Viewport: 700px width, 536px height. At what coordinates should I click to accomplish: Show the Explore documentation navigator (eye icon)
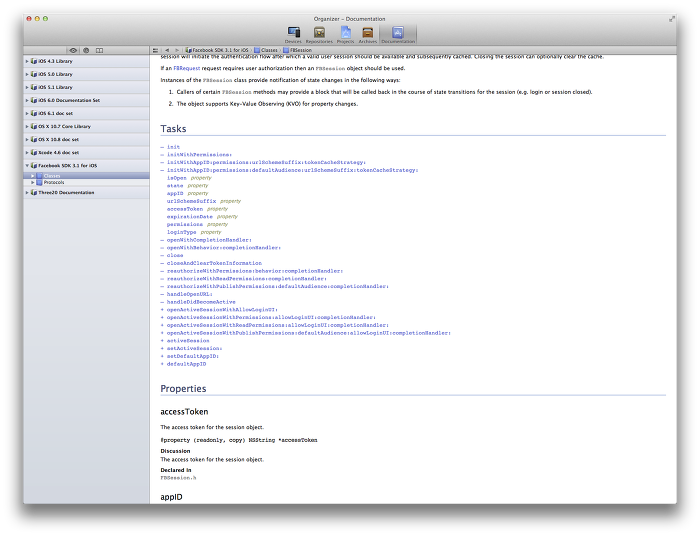(73, 50)
